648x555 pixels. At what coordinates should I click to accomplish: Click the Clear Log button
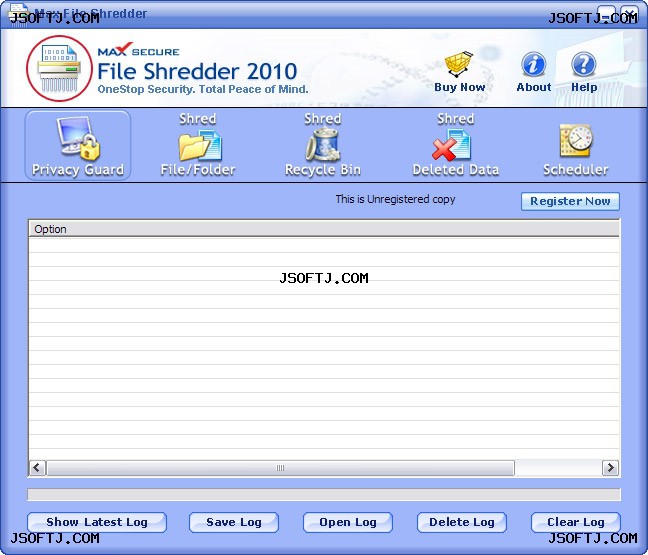(x=576, y=522)
